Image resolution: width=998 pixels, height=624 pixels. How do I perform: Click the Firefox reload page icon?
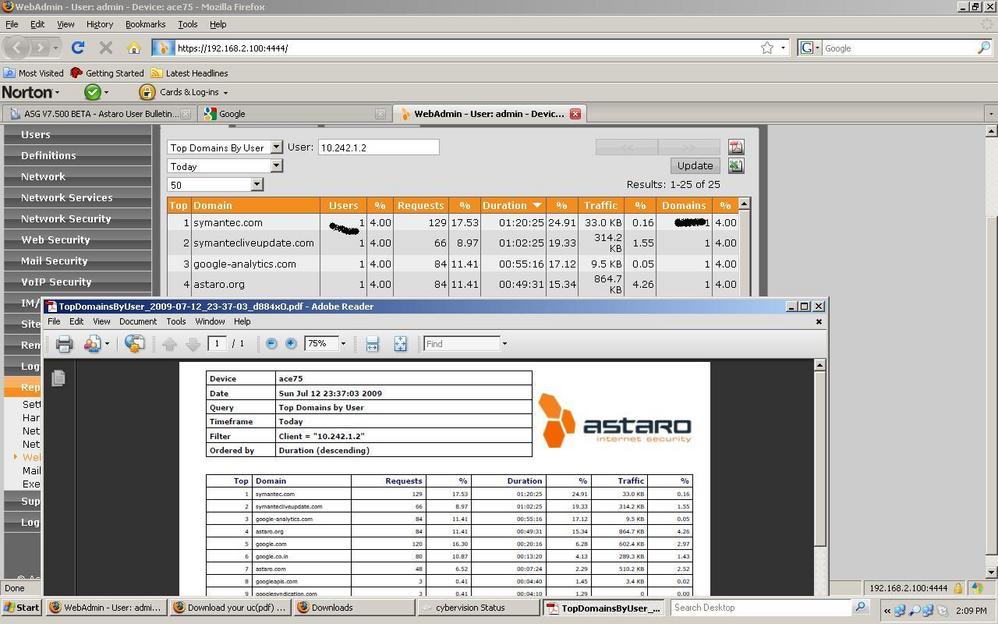[x=78, y=48]
